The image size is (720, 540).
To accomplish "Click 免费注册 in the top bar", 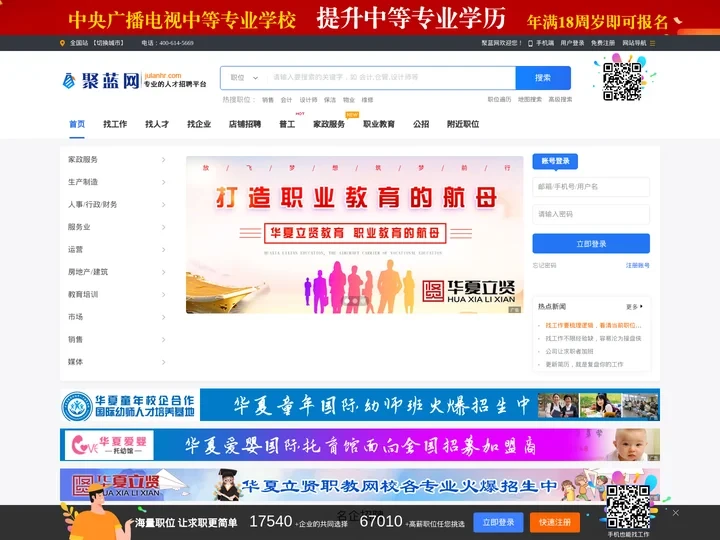I will pos(603,43).
